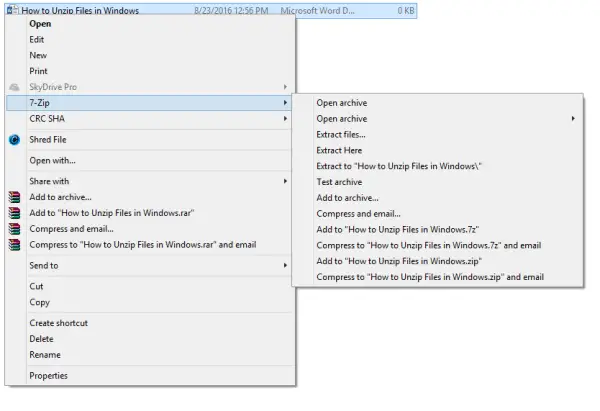Click the SkyDrive Pro menu entry
Viewport: 600px width, 411px height.
point(150,87)
